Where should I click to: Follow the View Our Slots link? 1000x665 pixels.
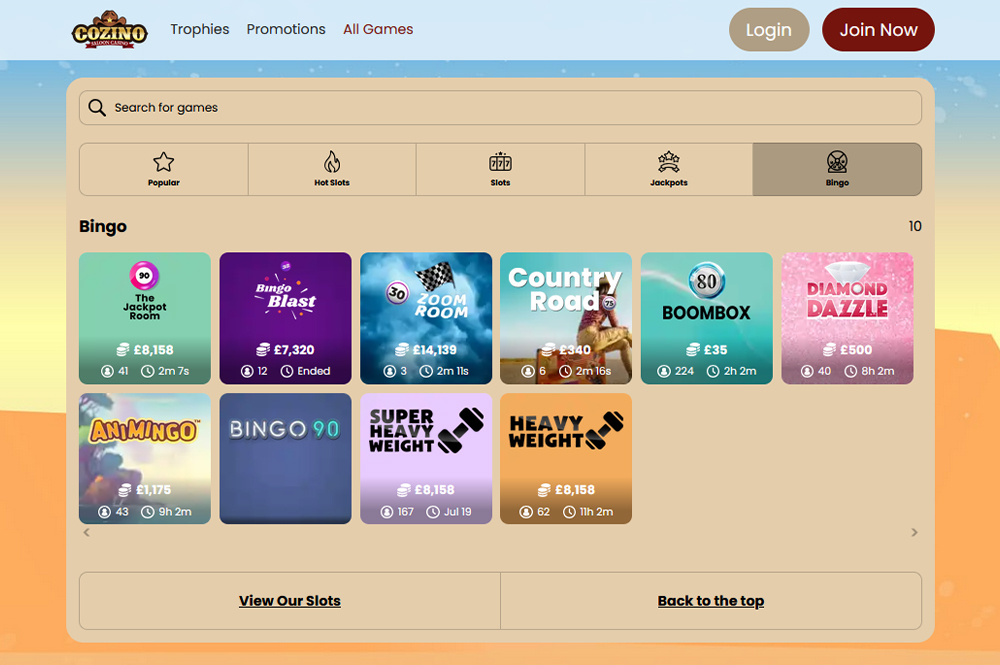290,601
